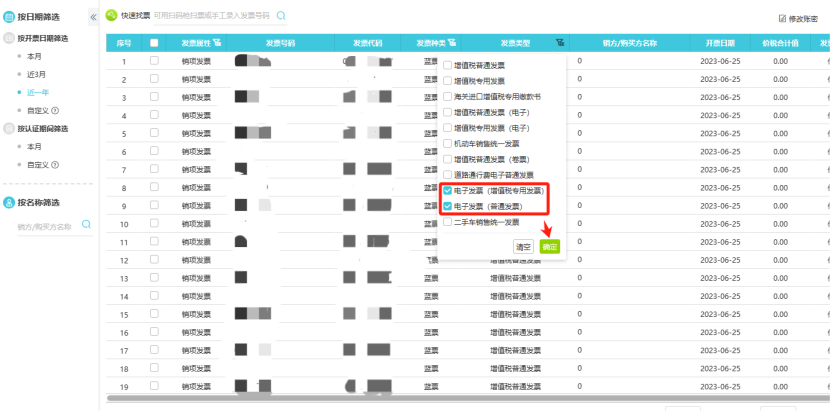830x411 pixels.
Task: Choose 自定义 under 按开票日期筛选
Action: pyautogui.click(x=38, y=111)
